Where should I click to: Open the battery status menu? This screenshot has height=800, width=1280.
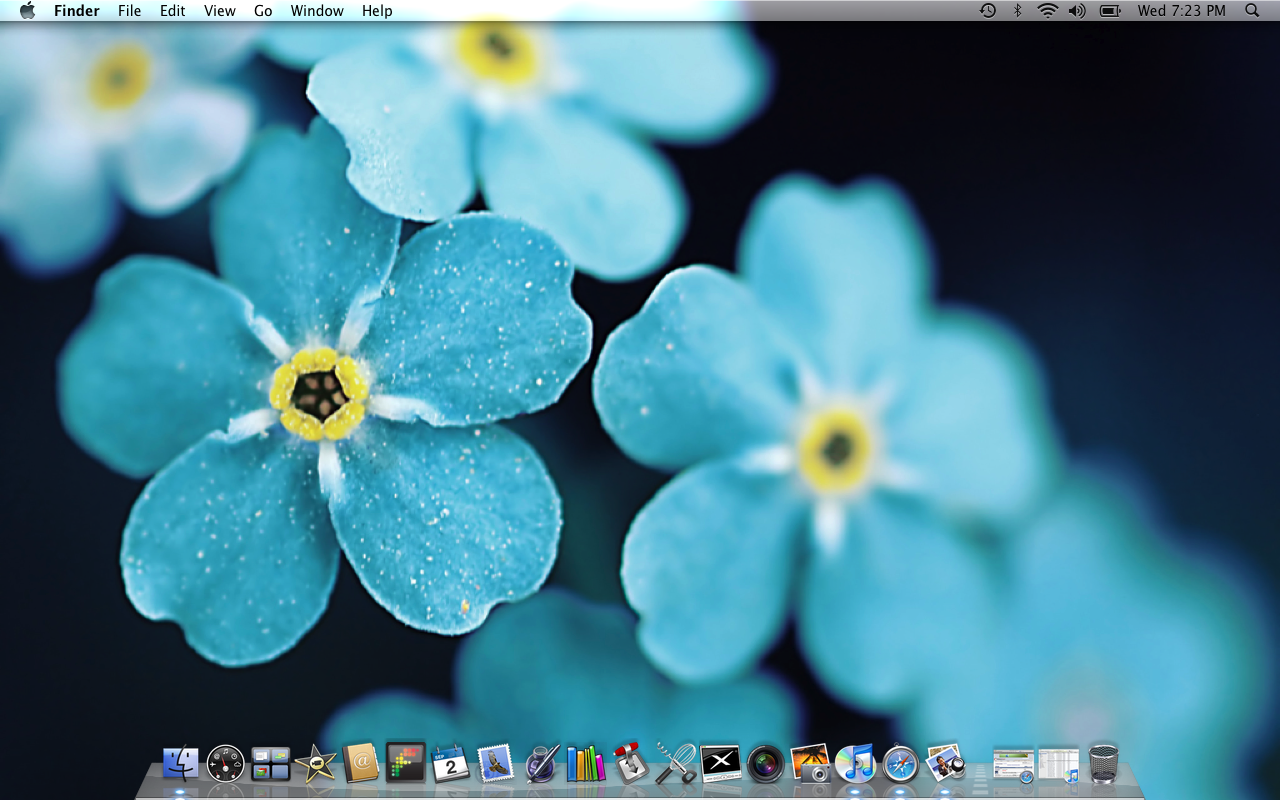[1110, 11]
